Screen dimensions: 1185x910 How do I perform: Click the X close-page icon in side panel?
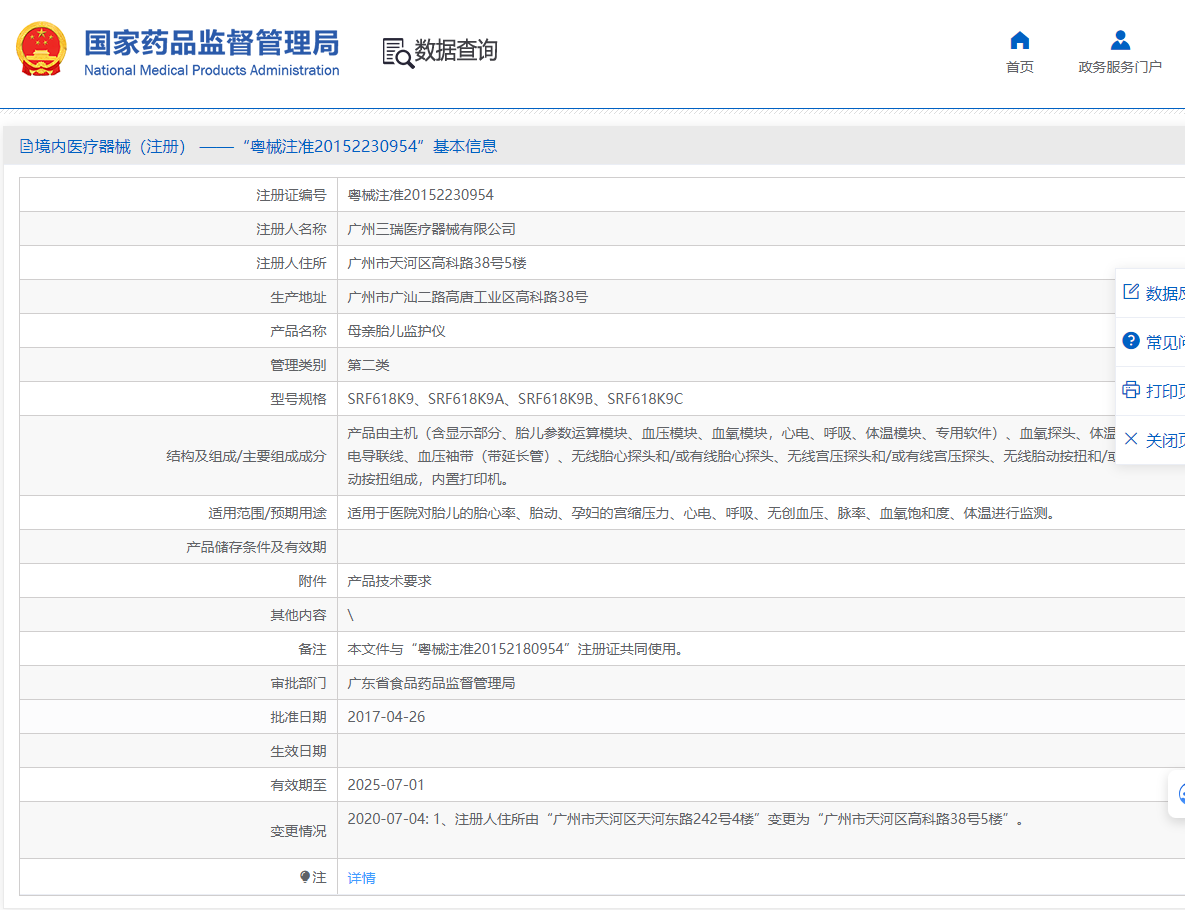1131,439
